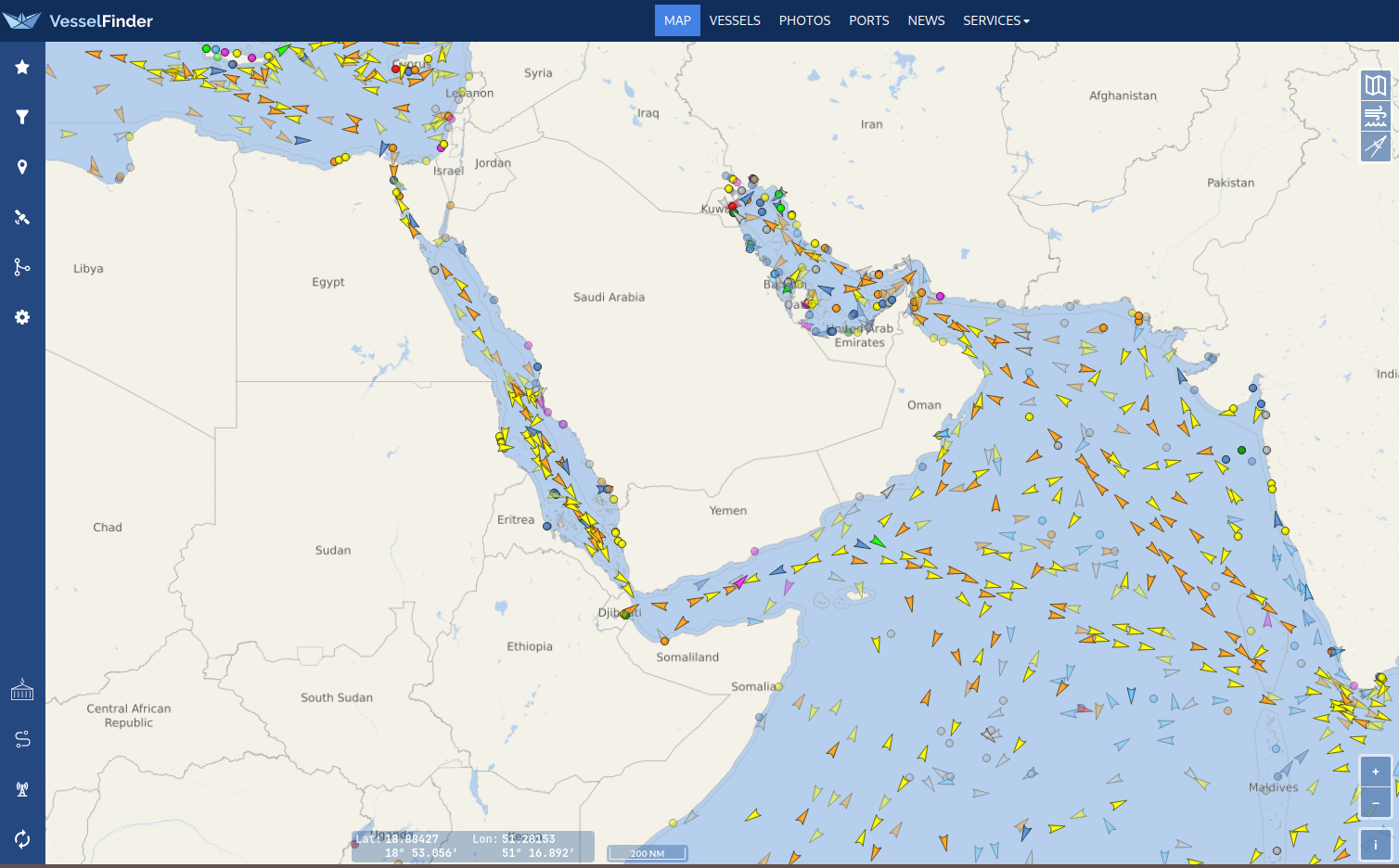This screenshot has height=868, width=1399.
Task: Click the container port icon in sidebar
Action: pos(22,690)
